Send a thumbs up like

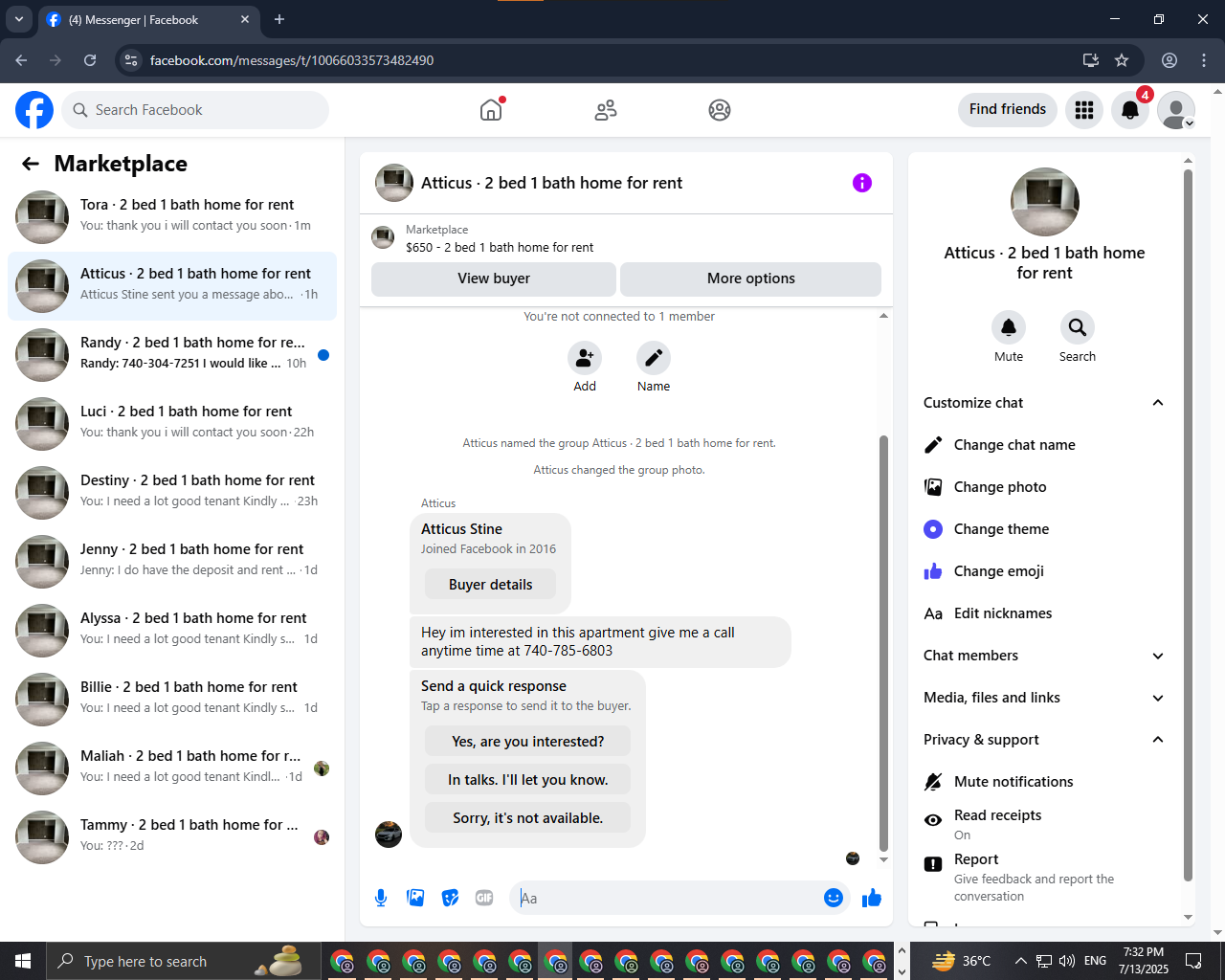click(x=872, y=898)
